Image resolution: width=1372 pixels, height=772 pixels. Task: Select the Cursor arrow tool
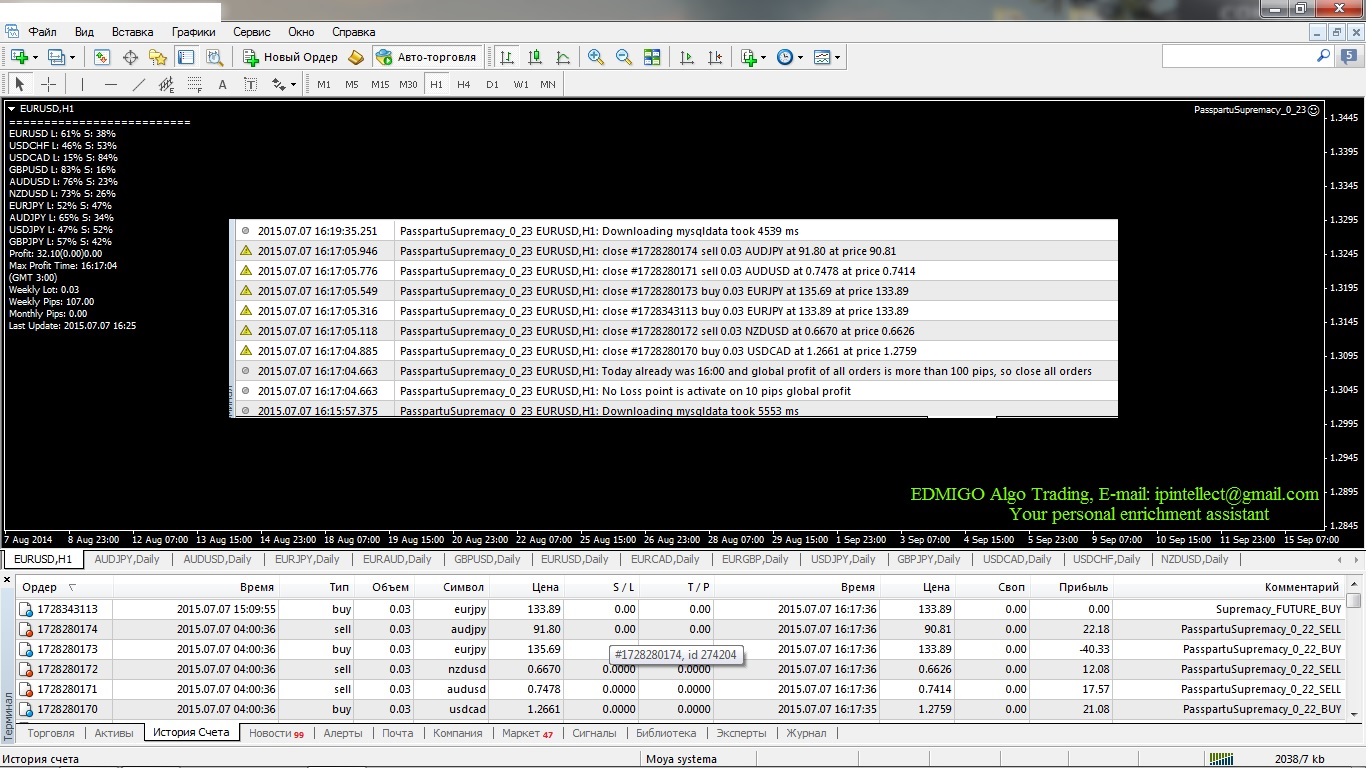click(x=20, y=84)
